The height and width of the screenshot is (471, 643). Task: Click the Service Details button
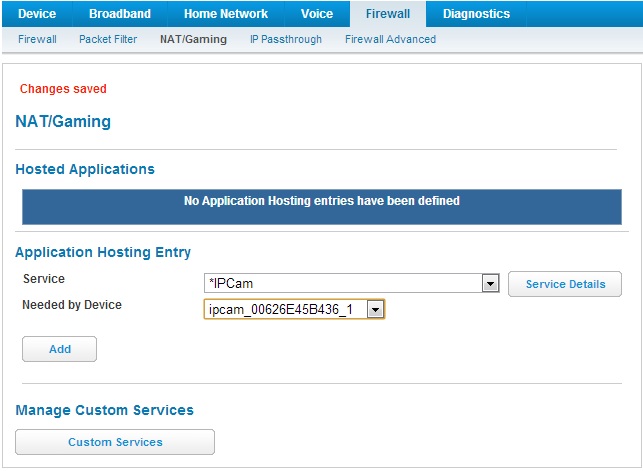click(x=565, y=284)
